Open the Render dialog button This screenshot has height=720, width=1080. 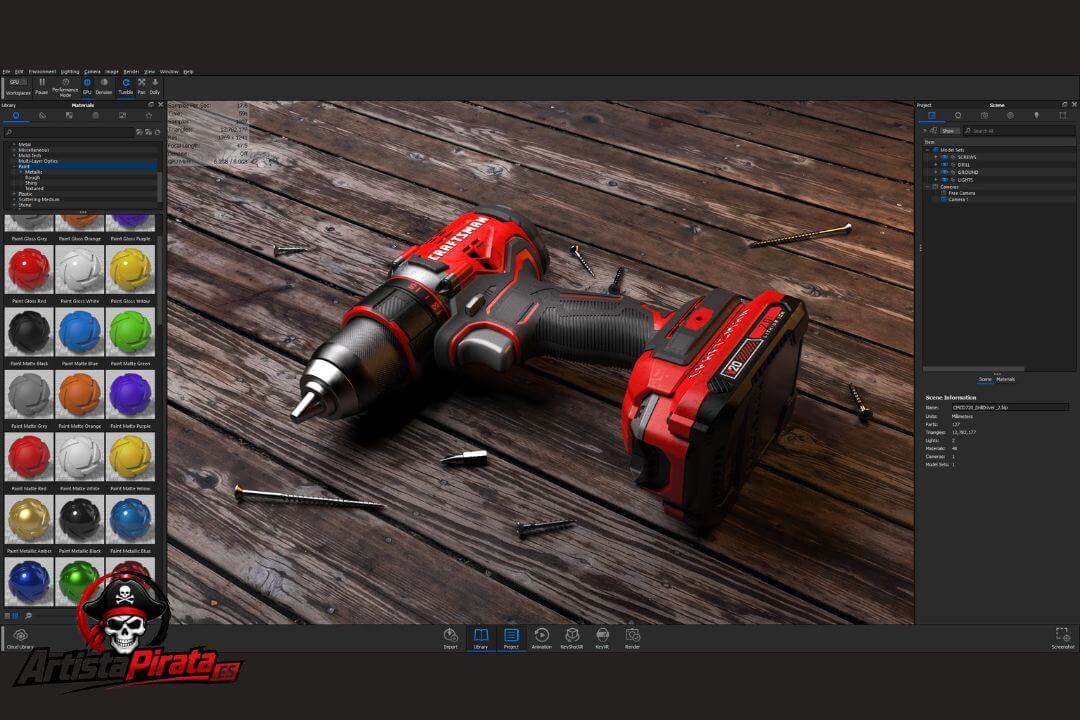coord(632,638)
